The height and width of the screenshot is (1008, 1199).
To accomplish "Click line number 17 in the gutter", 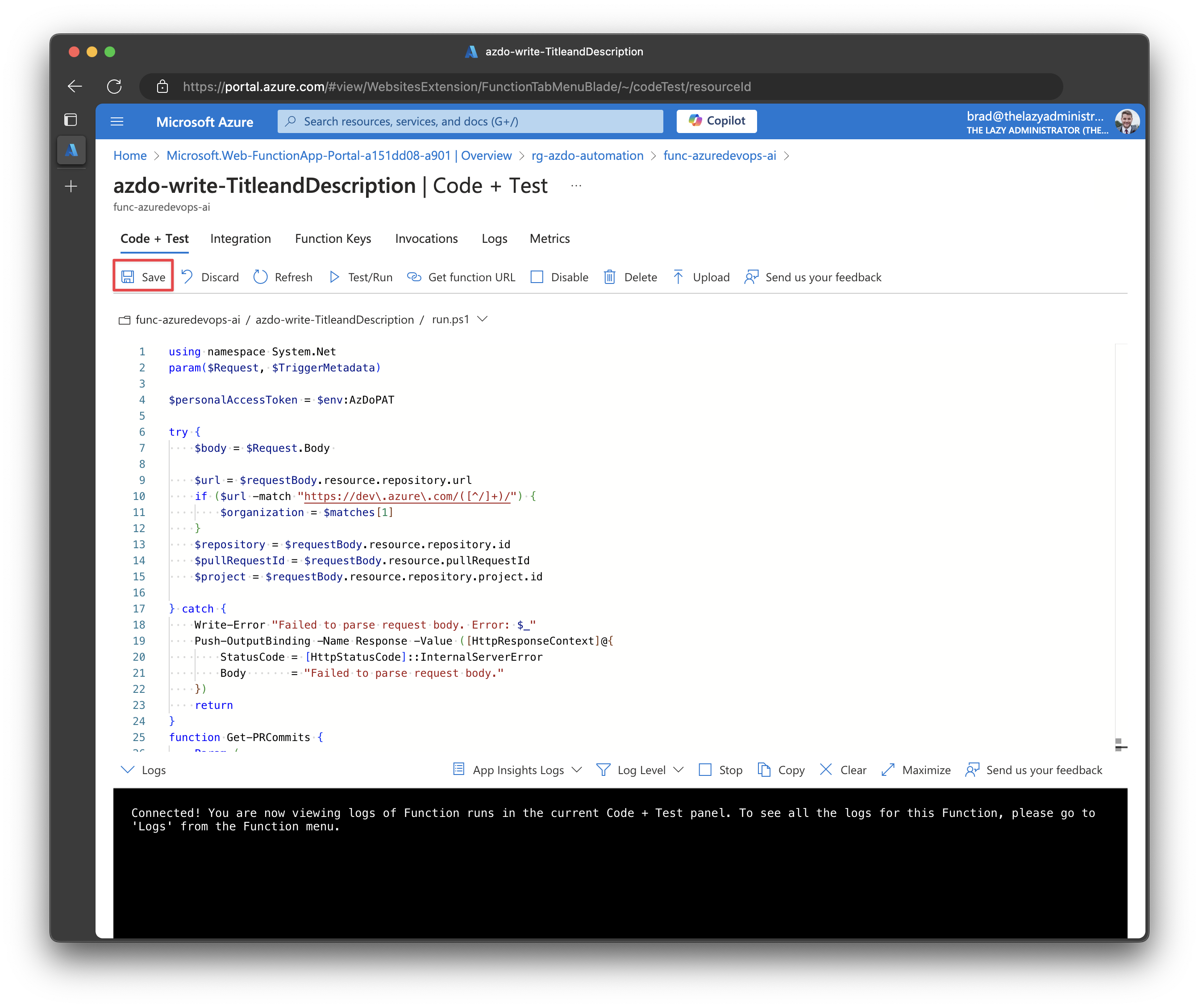I will point(139,608).
